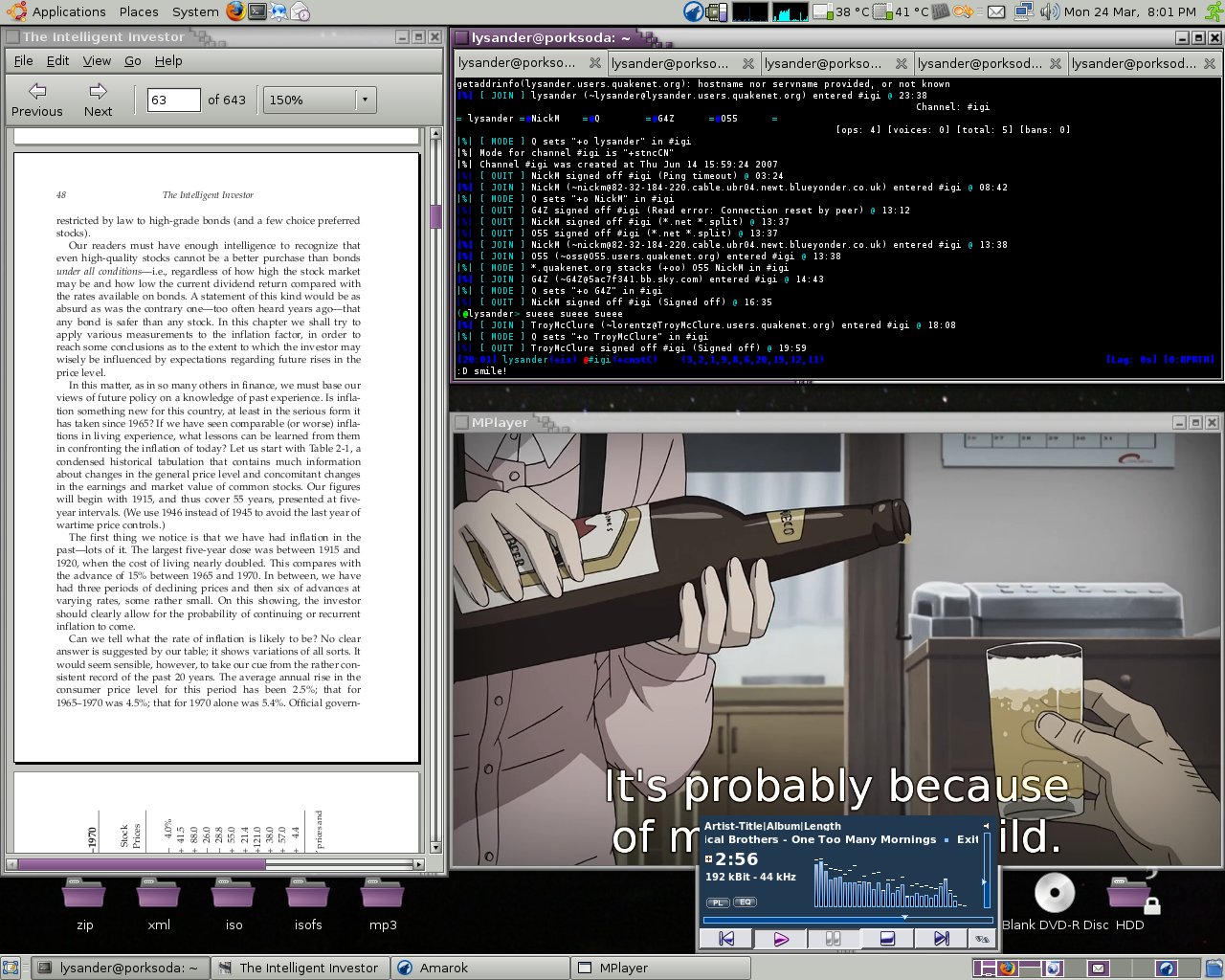The width and height of the screenshot is (1225, 980).
Task: Click the audio player seek bar
Action: 847,919
